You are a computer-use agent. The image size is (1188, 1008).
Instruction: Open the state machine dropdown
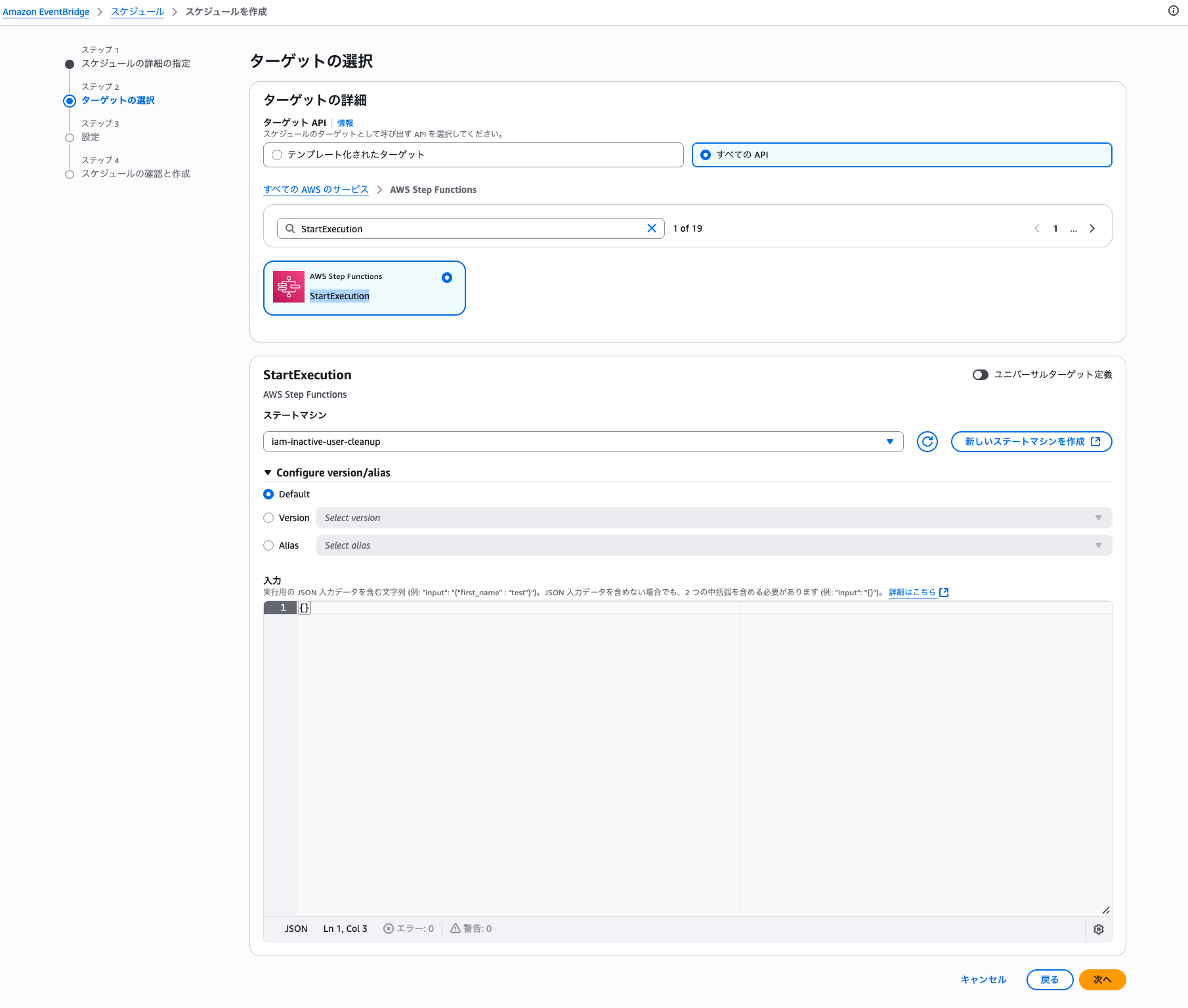(x=583, y=442)
